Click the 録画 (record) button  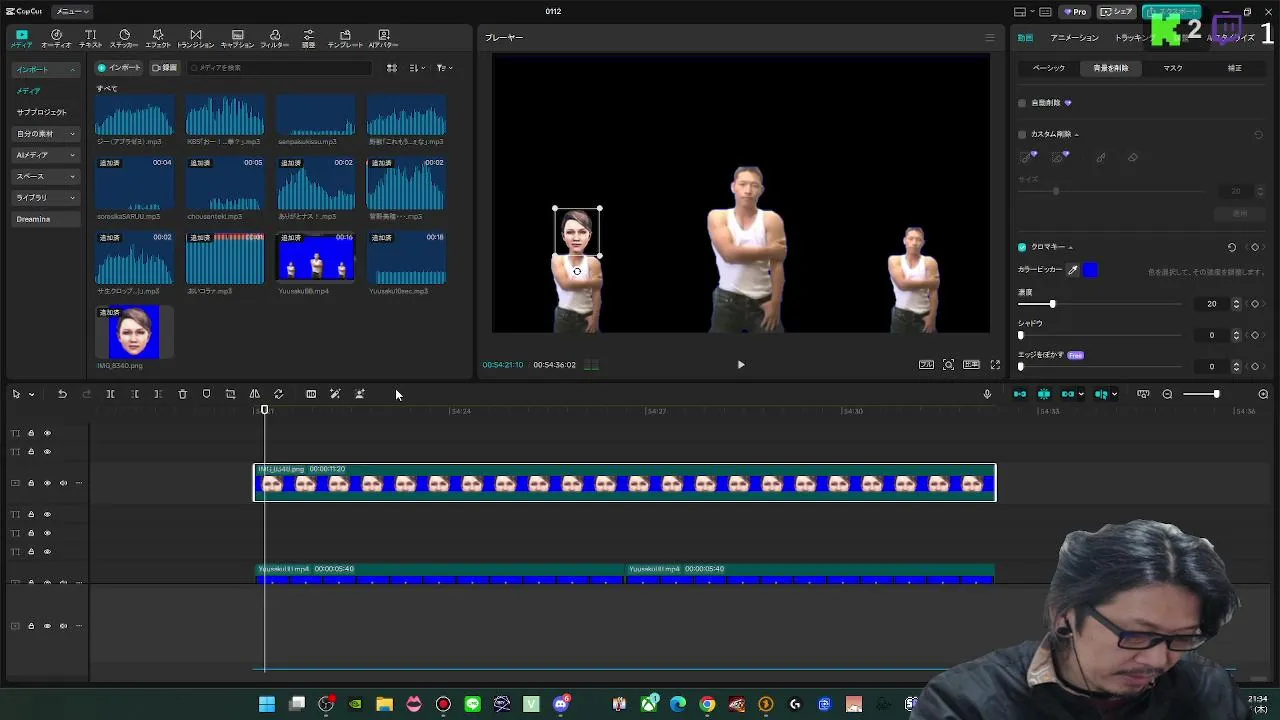tap(165, 68)
